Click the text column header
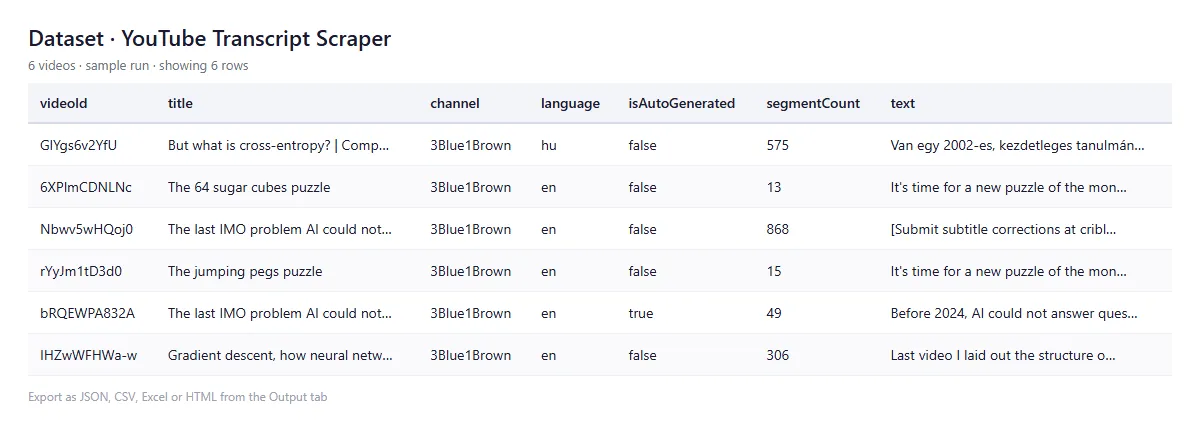This screenshot has width=1200, height=424. [903, 103]
